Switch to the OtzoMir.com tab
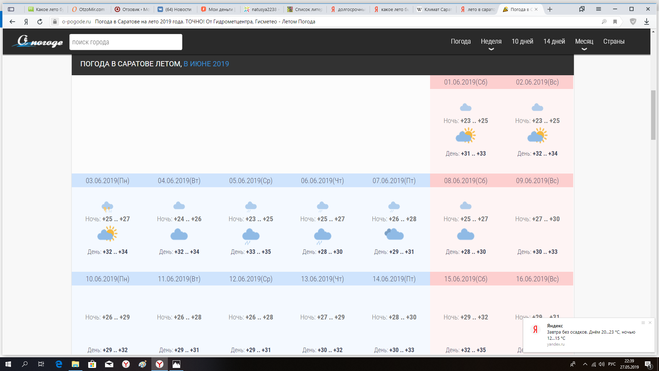This screenshot has height=371, width=659. pos(88,9)
